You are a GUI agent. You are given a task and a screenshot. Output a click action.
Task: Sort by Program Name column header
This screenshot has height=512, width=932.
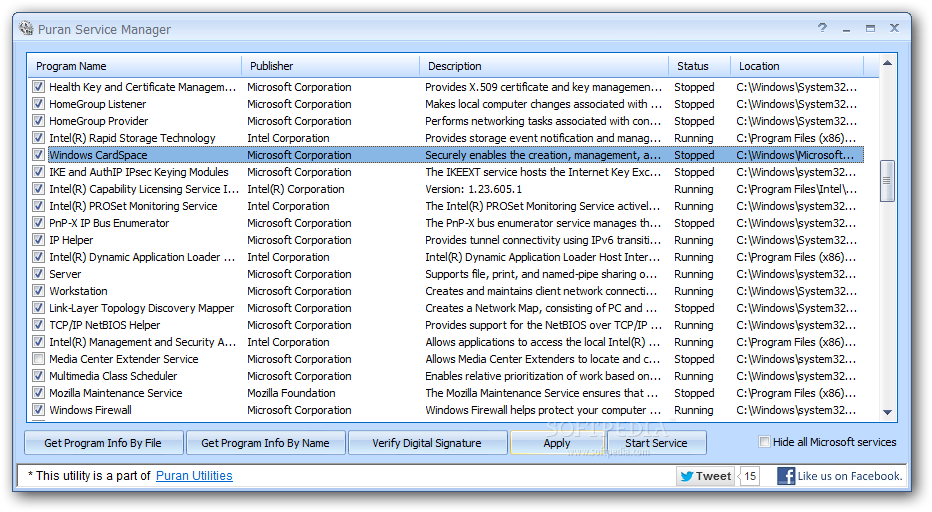(x=135, y=66)
